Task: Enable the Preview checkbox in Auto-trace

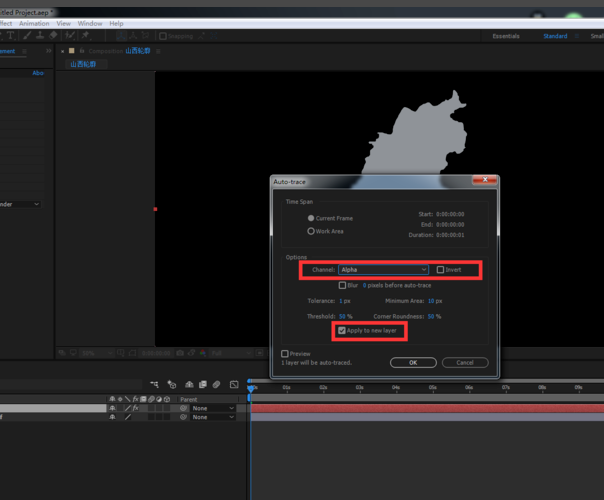Action: pyautogui.click(x=285, y=354)
